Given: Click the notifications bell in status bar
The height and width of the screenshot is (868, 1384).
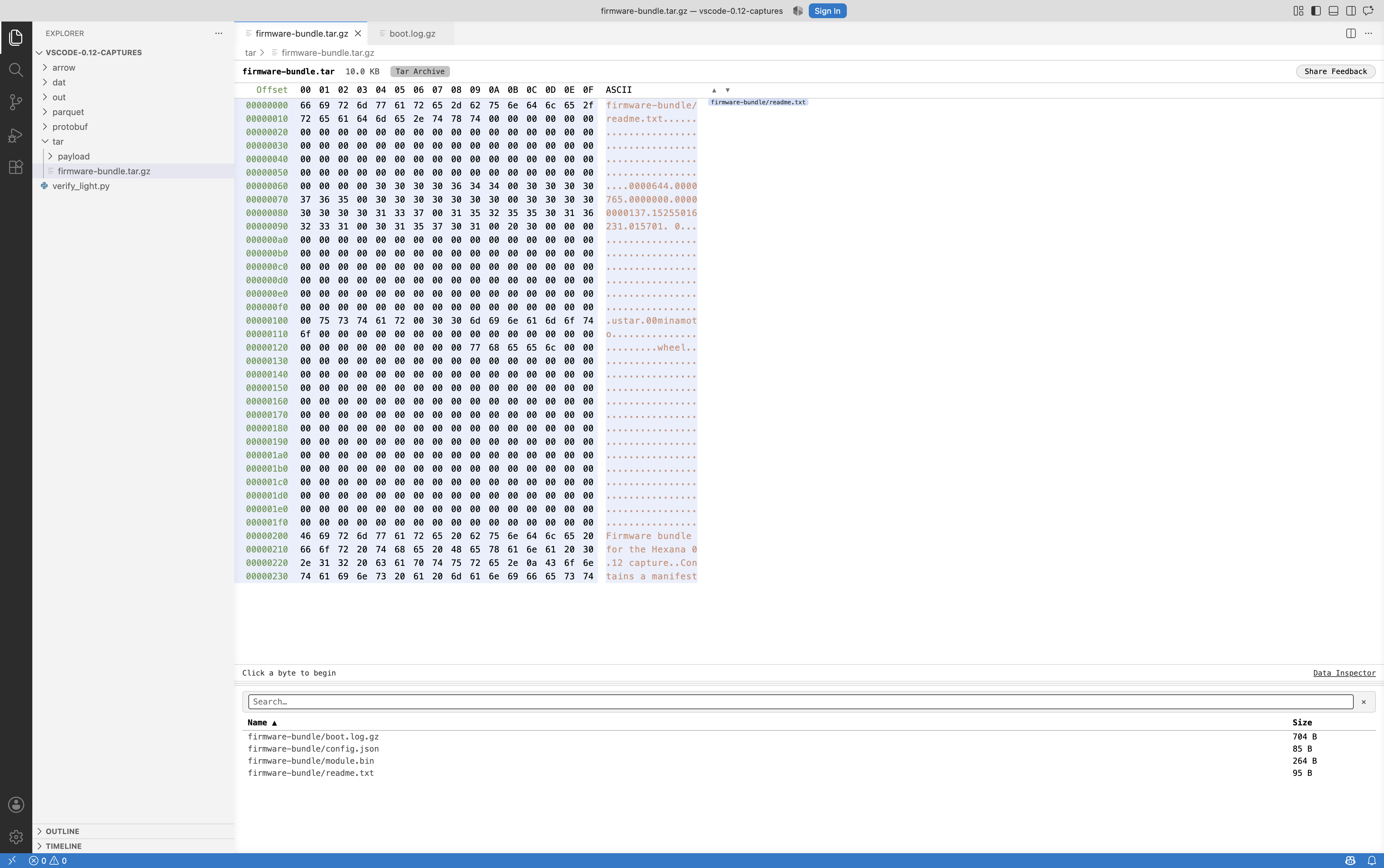Looking at the screenshot, I should point(1371,861).
